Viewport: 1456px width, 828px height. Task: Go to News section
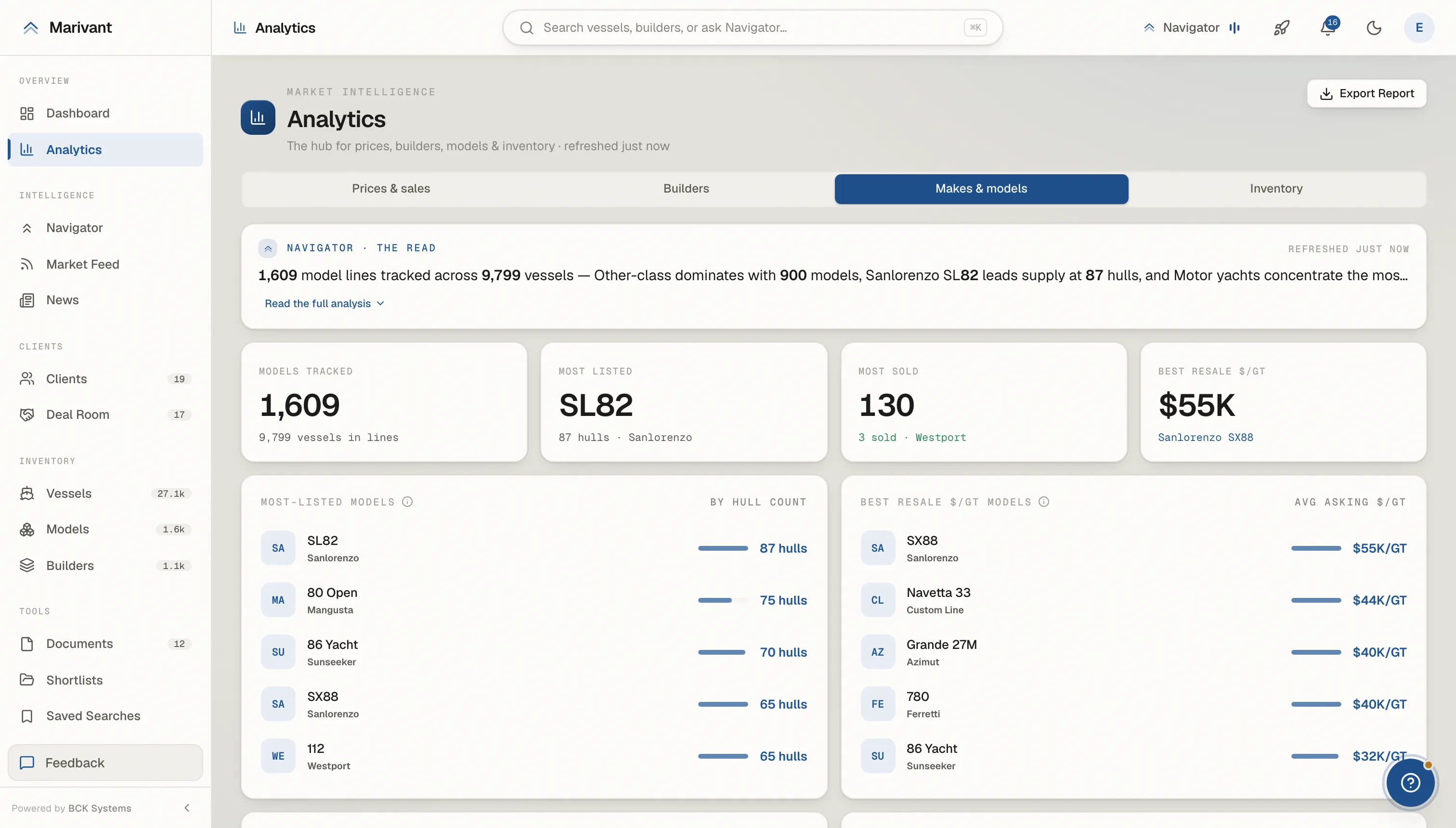click(105, 300)
